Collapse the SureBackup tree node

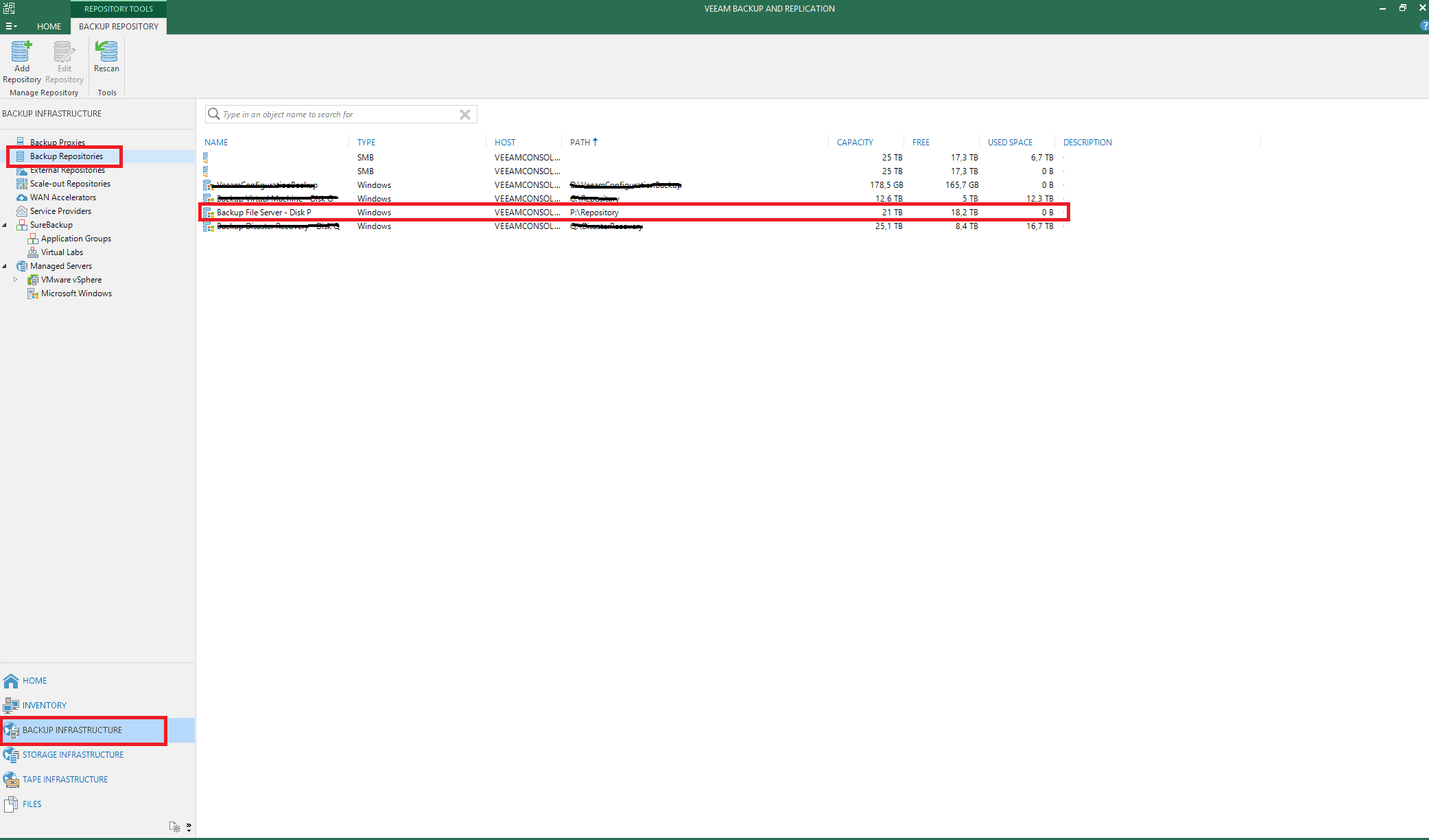coord(5,225)
